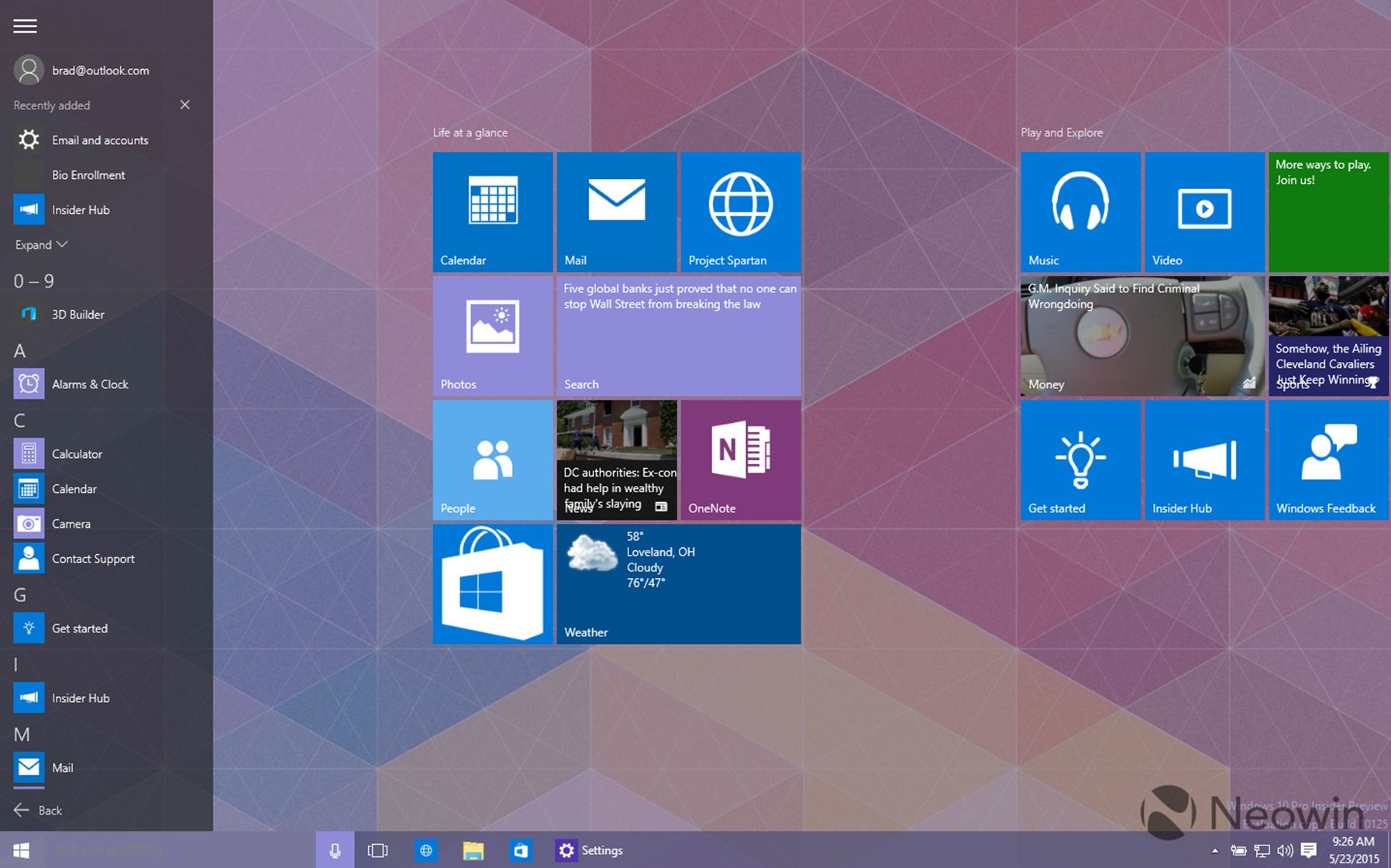The height and width of the screenshot is (868, 1391).
Task: Show hidden system tray icons
Action: click(x=1214, y=851)
